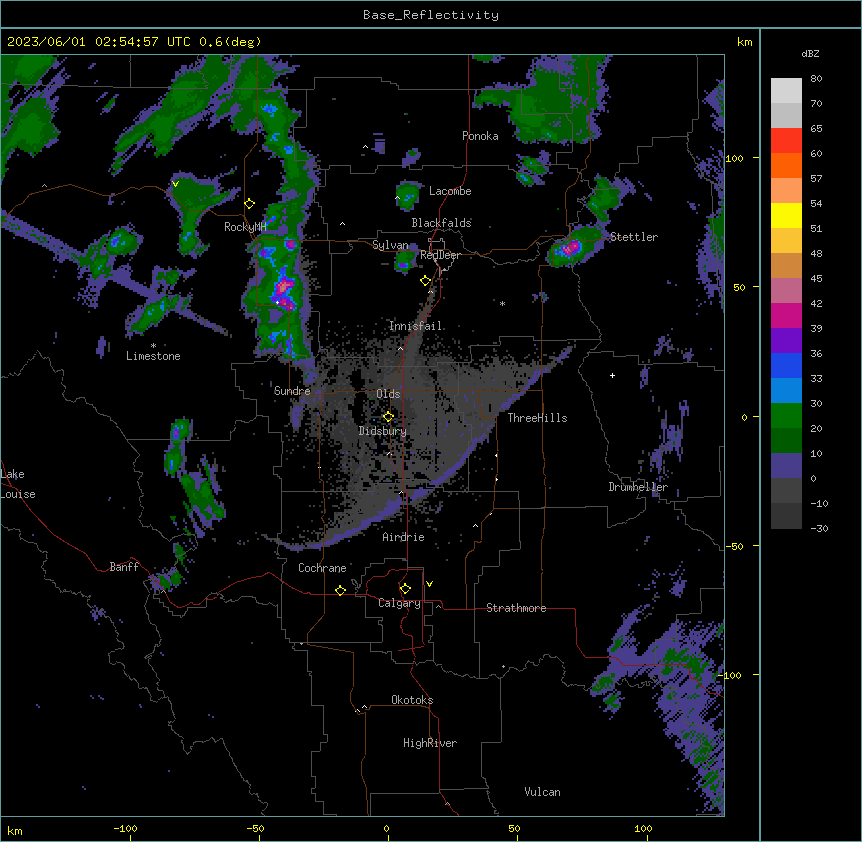This screenshot has height=842, width=862.
Task: Click the Ponoka town label
Action: pos(480,136)
